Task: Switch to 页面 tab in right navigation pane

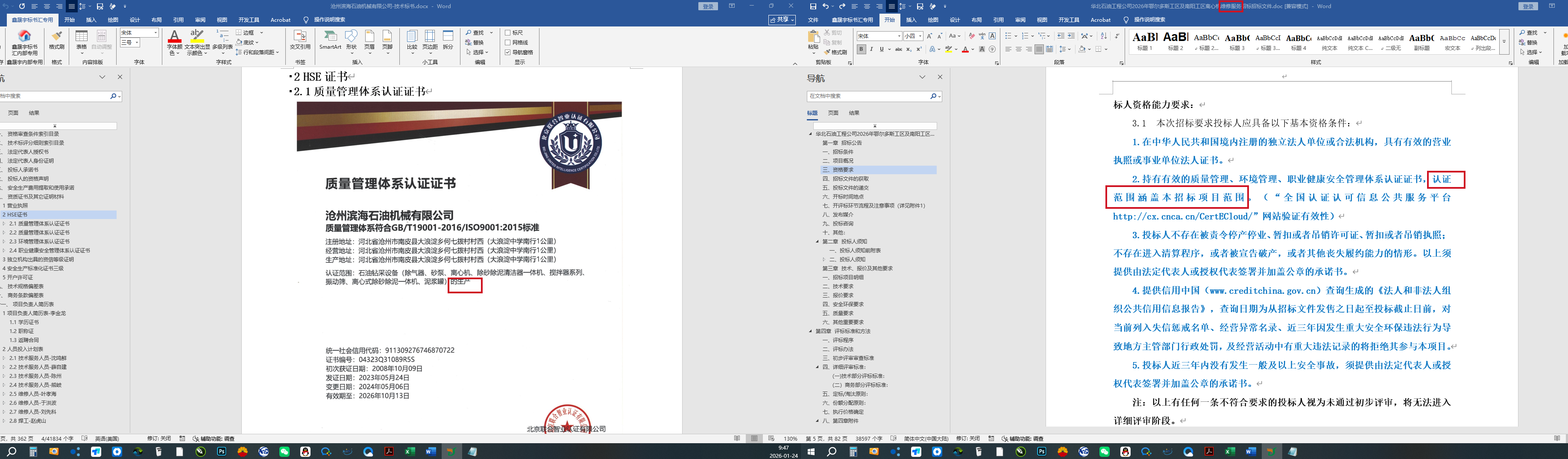Action: pyautogui.click(x=833, y=113)
